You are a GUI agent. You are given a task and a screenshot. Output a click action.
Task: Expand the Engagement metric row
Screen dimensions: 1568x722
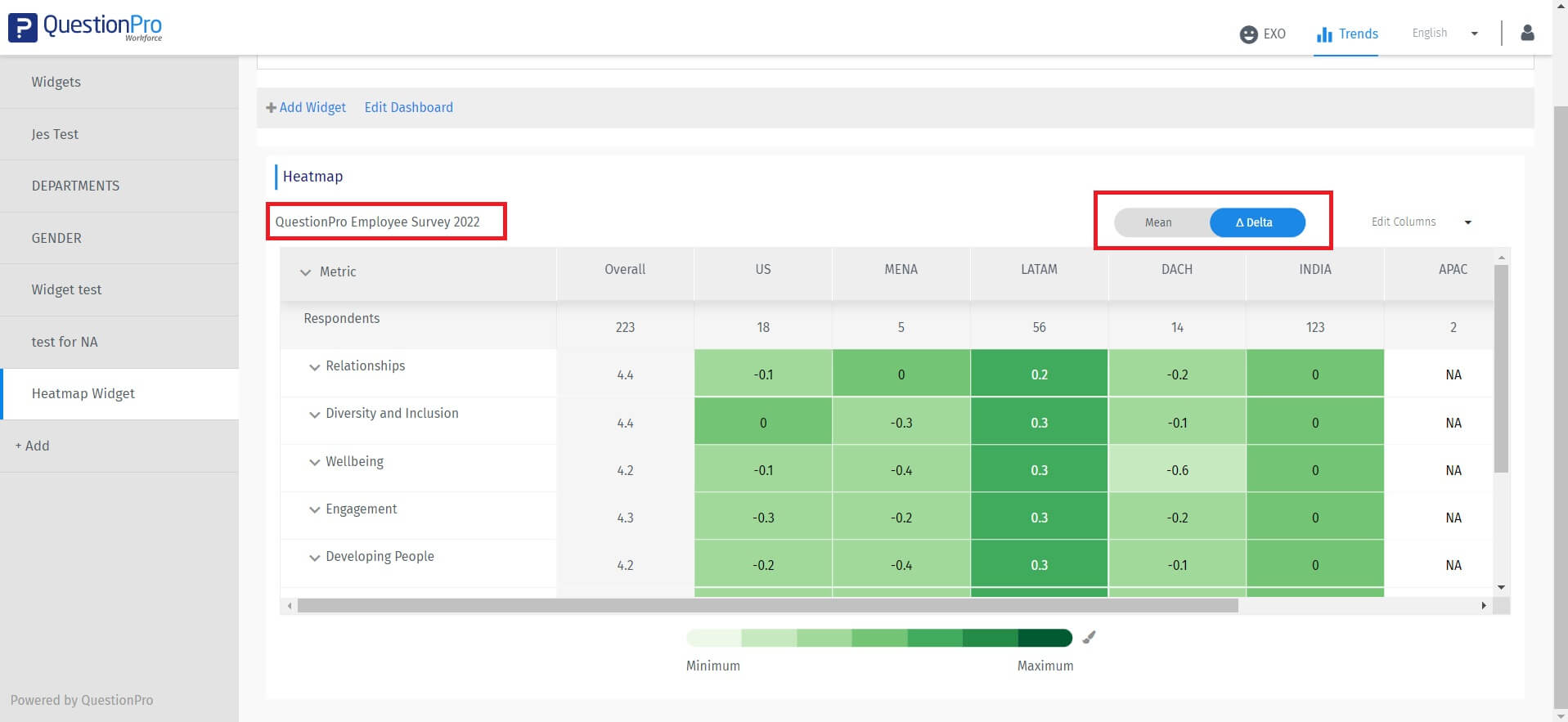coord(314,509)
